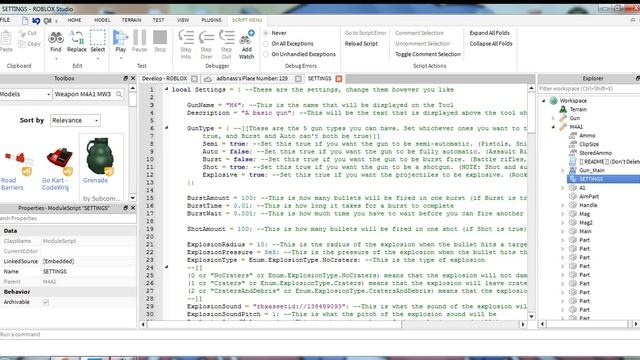Select AimPart in the Explorer
640x360 pixels.
[x=589, y=197]
